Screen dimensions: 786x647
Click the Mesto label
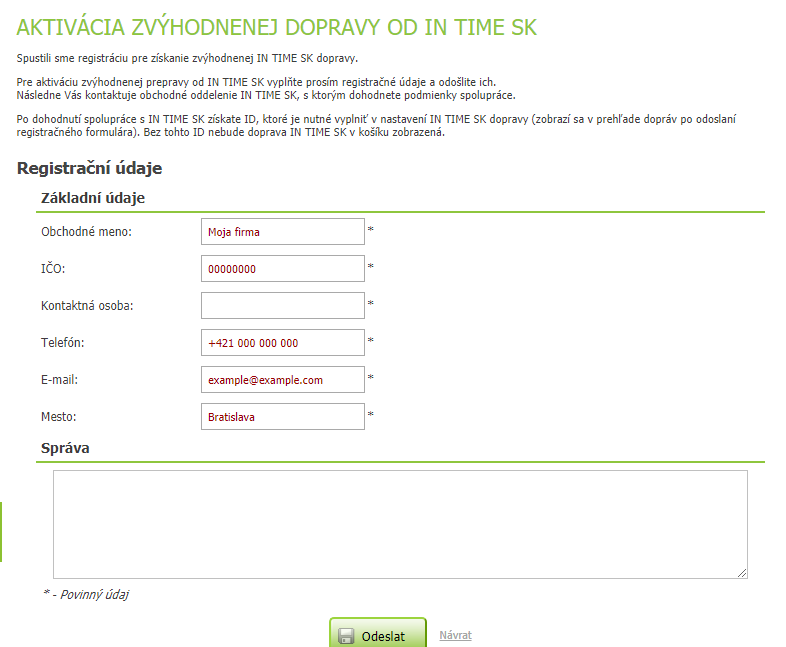coord(59,416)
